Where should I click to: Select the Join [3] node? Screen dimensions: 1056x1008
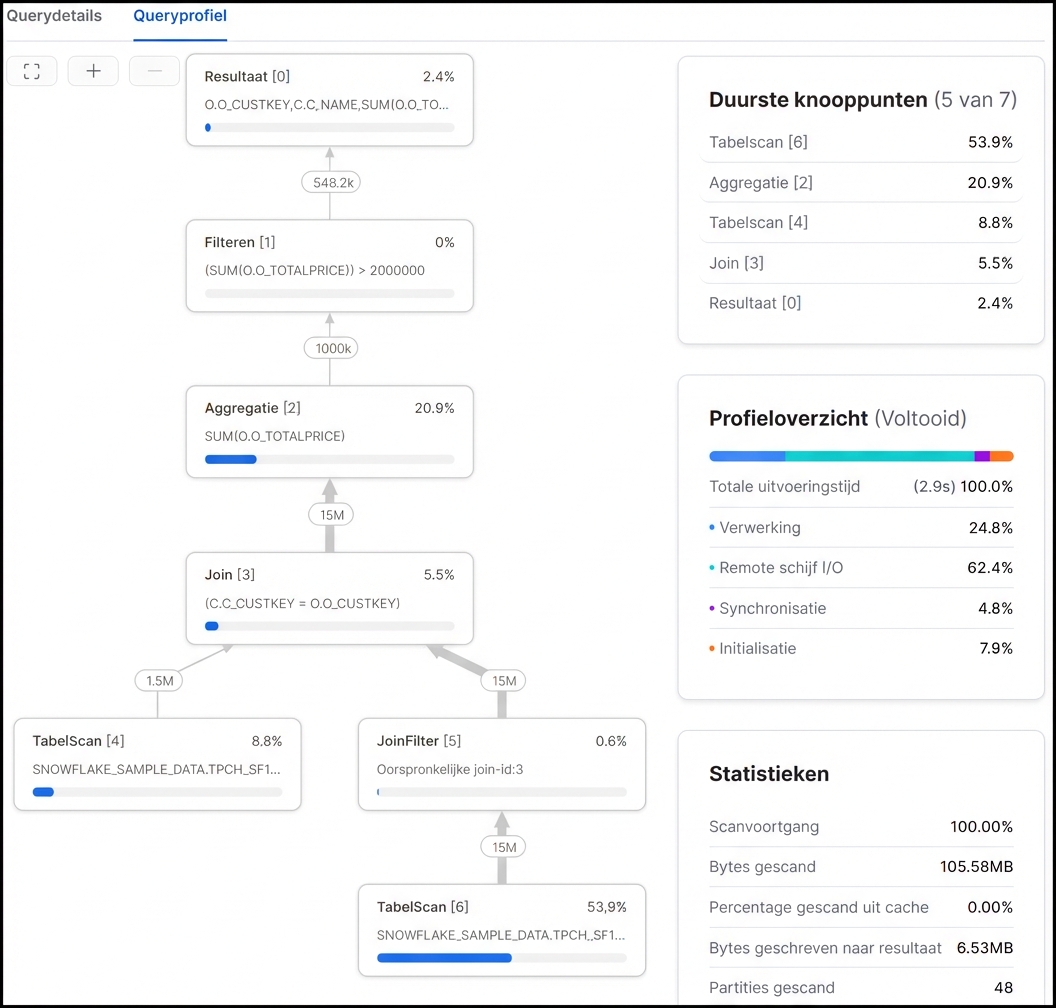[329, 598]
